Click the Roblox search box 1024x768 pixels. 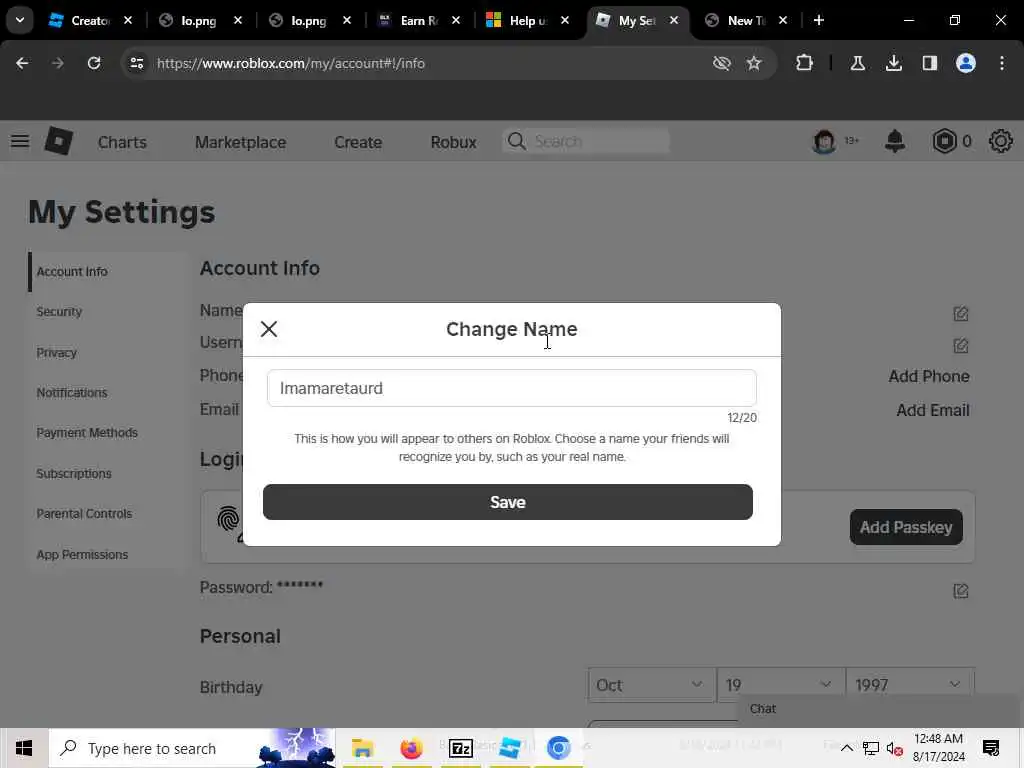pyautogui.click(x=586, y=141)
